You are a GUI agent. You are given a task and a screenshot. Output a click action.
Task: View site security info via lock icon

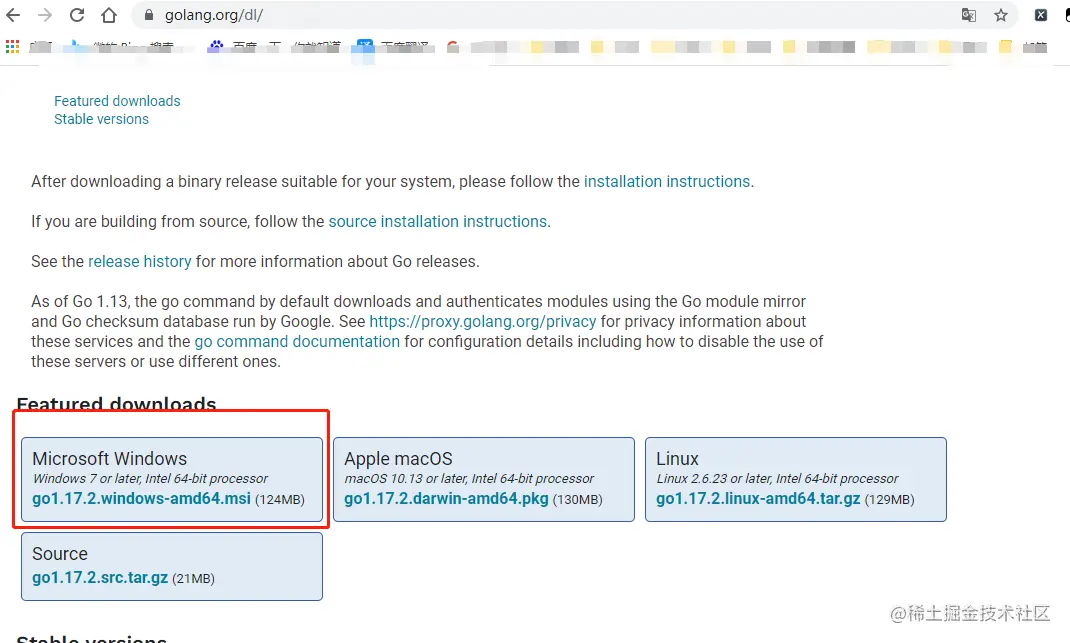[148, 14]
